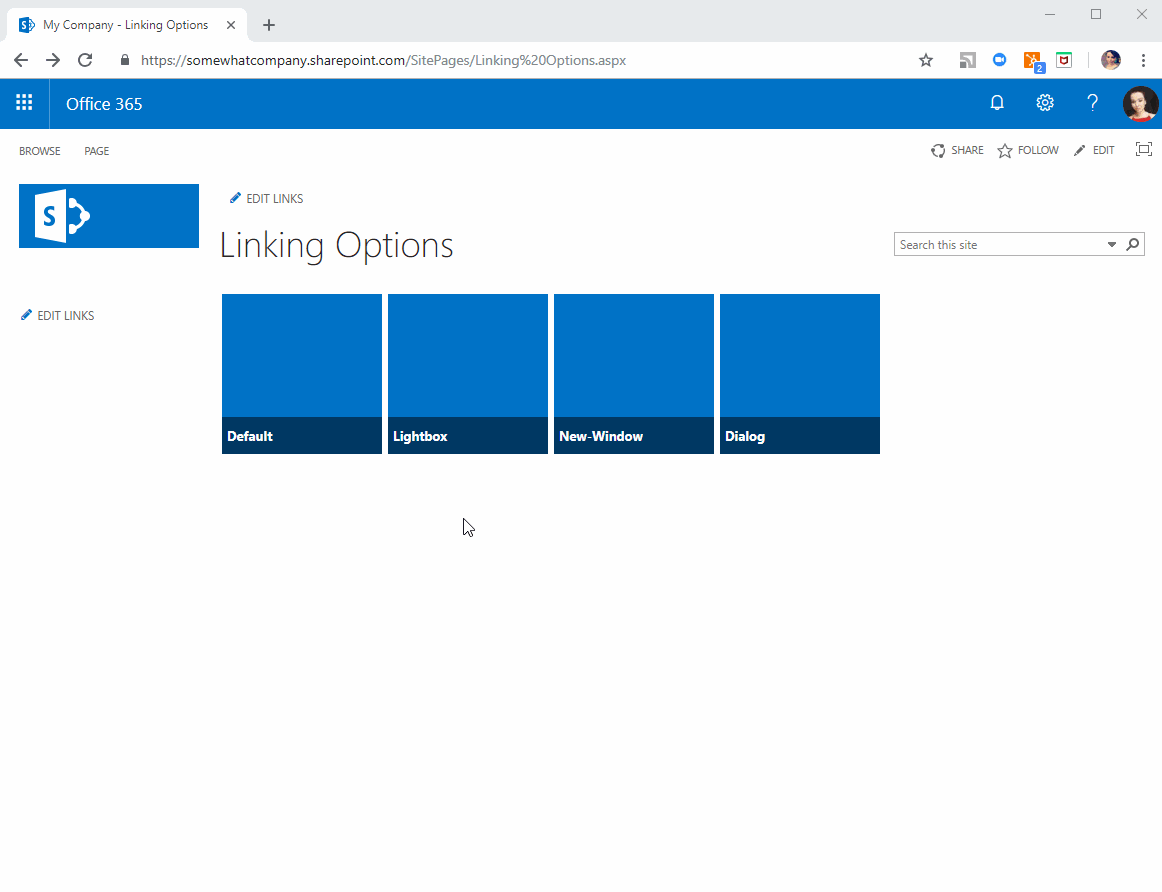Toggle the bookmark star in the address bar
The height and width of the screenshot is (892, 1162).
[925, 60]
